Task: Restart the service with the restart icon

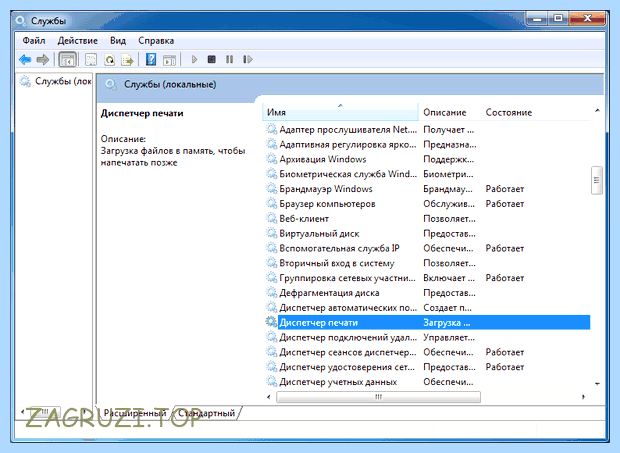Action: click(x=248, y=59)
